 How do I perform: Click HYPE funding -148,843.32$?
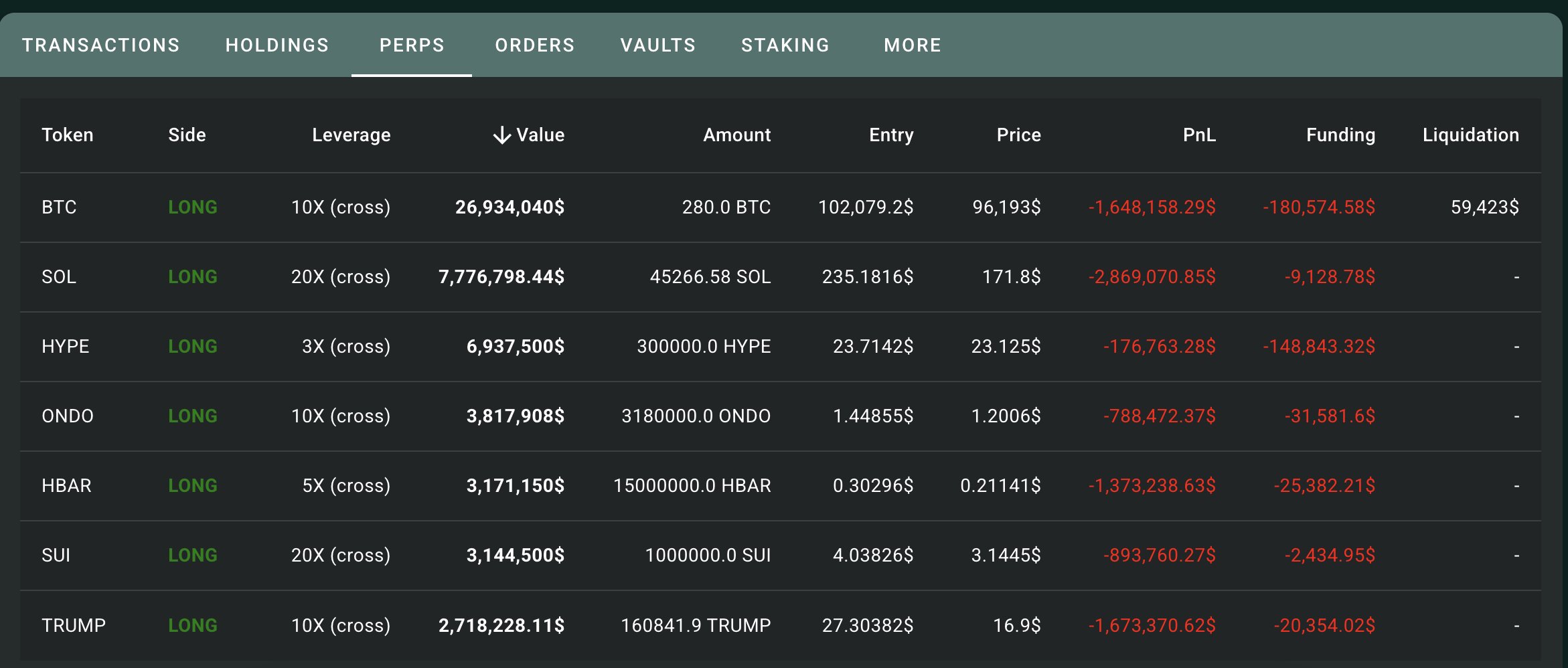(x=1319, y=347)
